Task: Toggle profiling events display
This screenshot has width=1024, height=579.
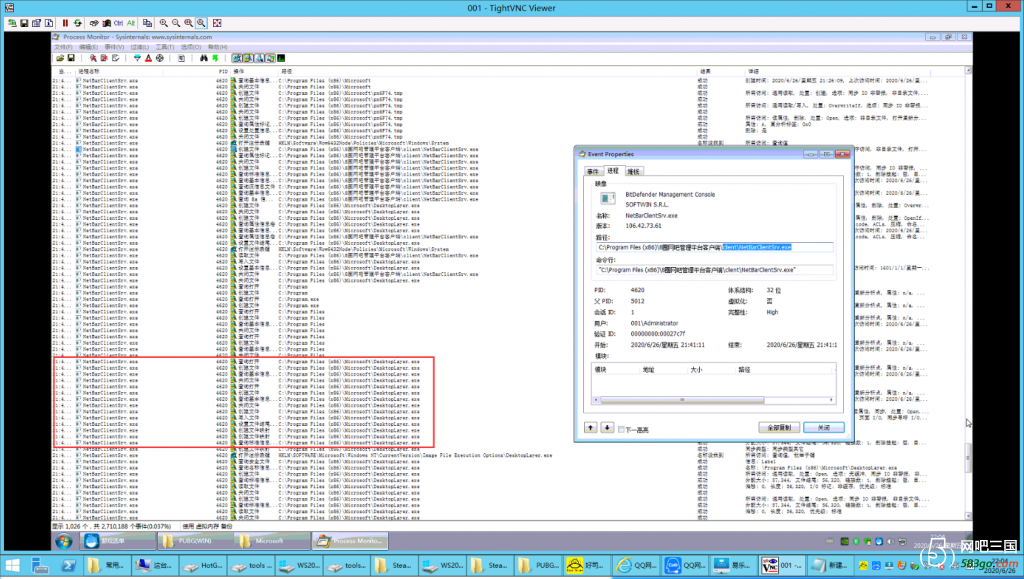Action: point(281,58)
